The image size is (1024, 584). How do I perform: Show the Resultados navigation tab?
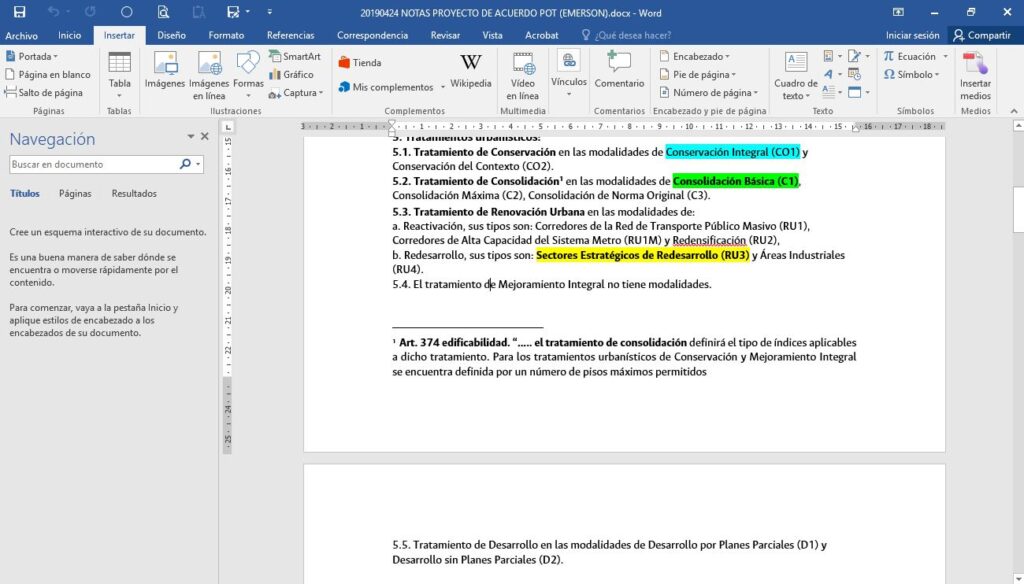(134, 193)
